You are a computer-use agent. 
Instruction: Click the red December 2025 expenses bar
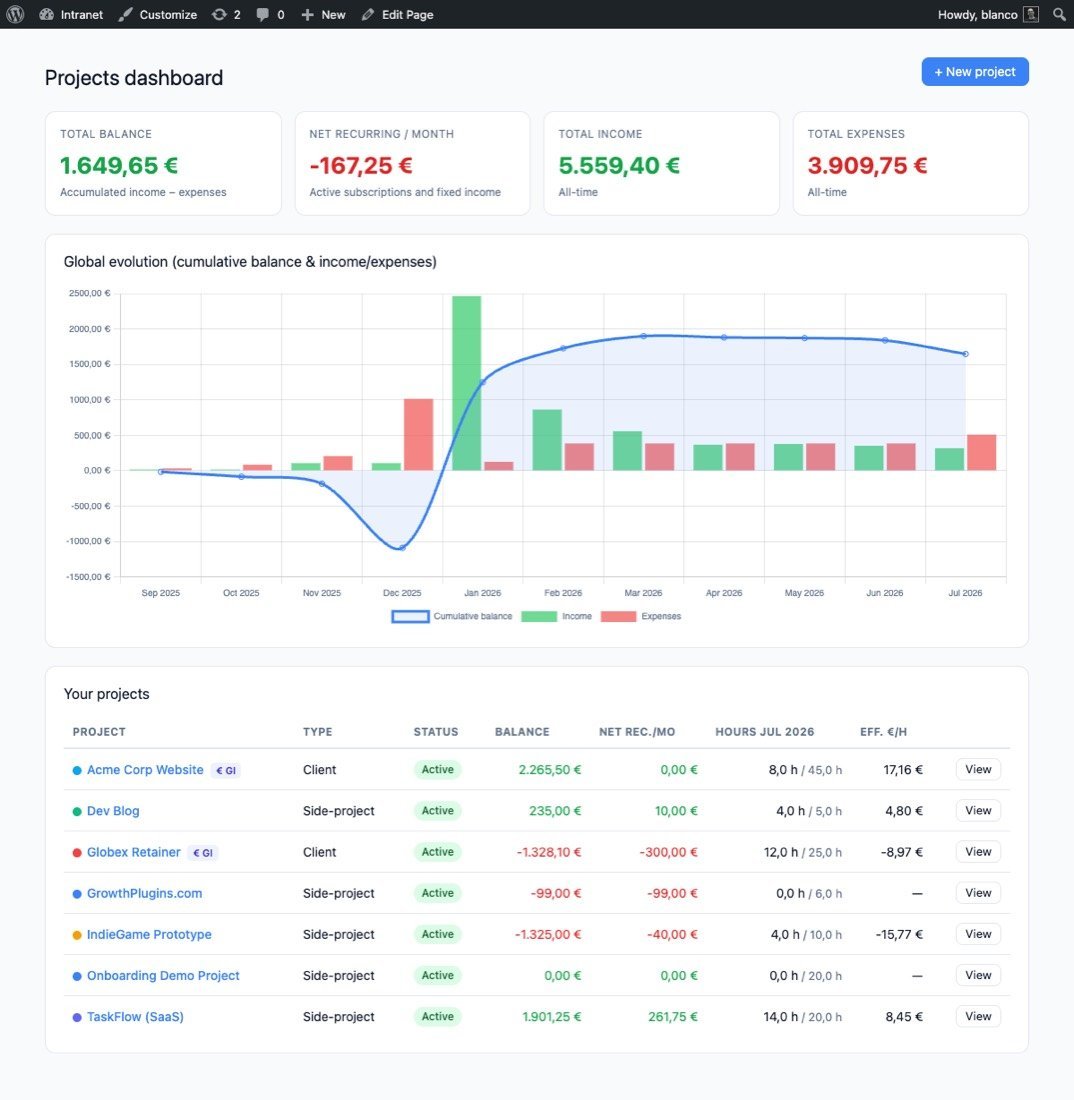point(419,434)
